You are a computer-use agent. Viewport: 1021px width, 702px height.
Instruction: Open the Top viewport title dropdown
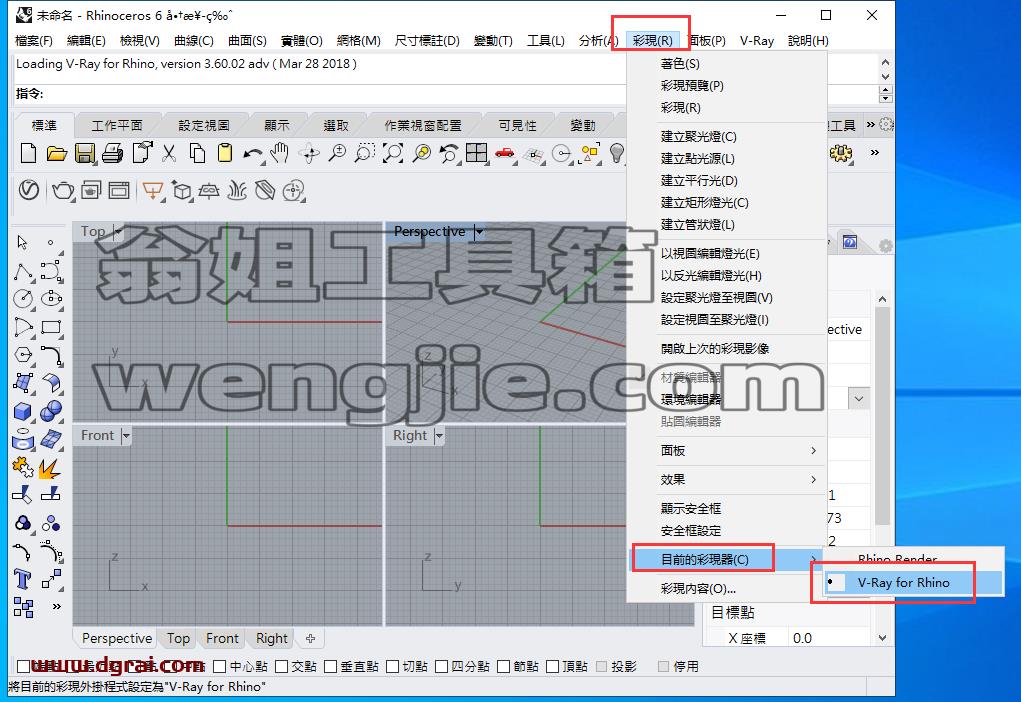118,231
